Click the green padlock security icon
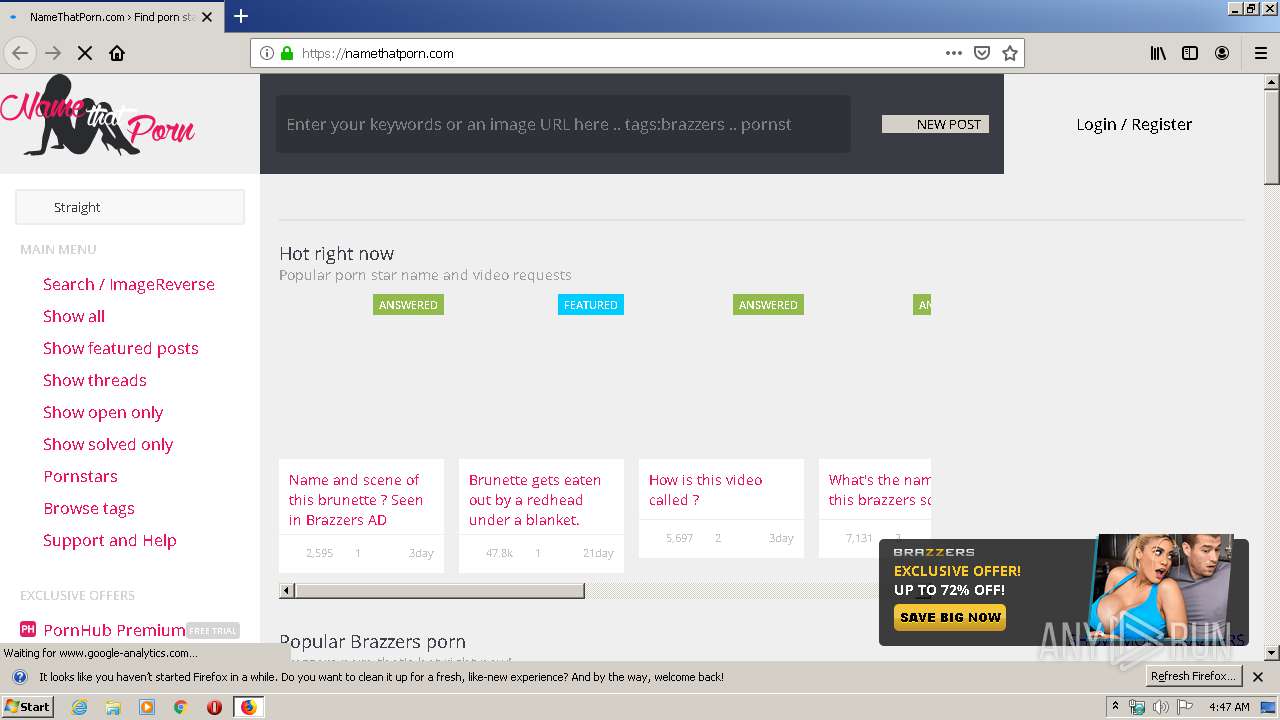Screen dimensions: 1280x720 [287, 53]
